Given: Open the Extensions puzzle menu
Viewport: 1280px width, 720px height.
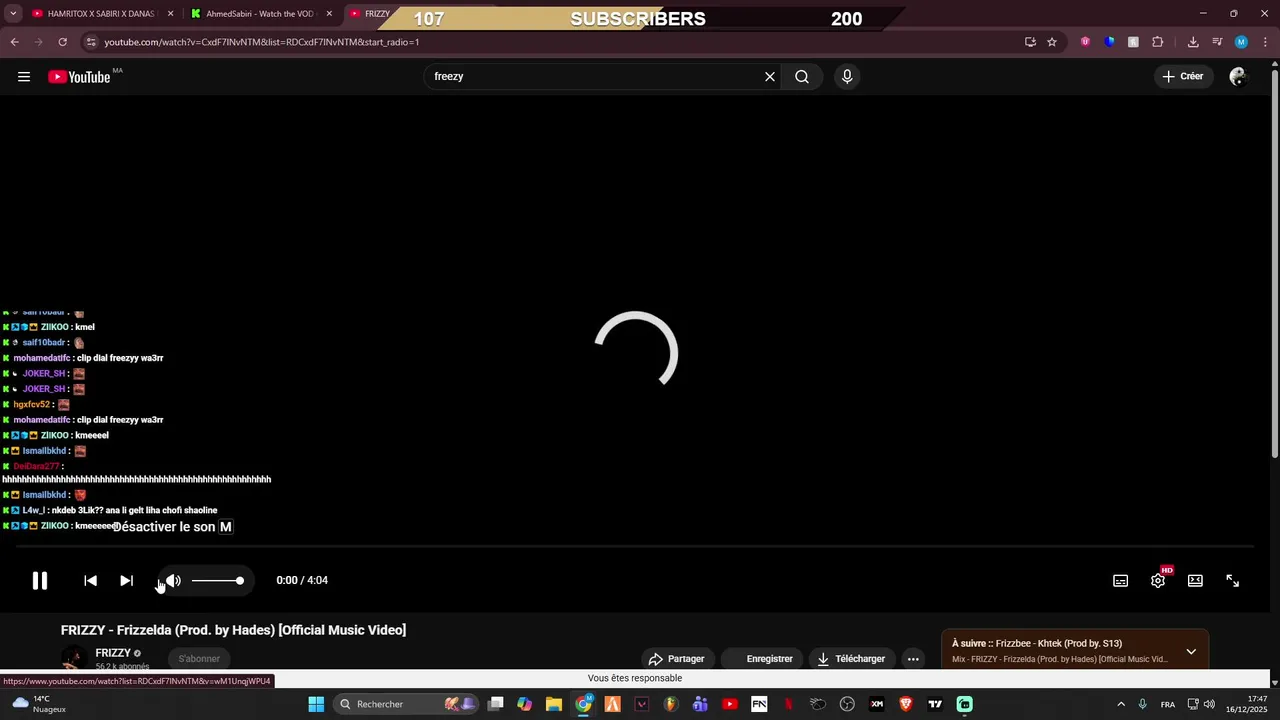Looking at the screenshot, I should [1158, 42].
